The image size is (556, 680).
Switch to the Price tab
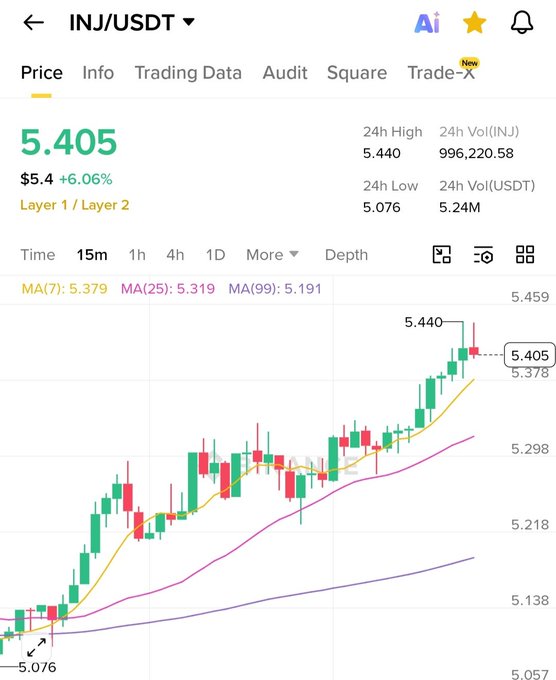(42, 72)
